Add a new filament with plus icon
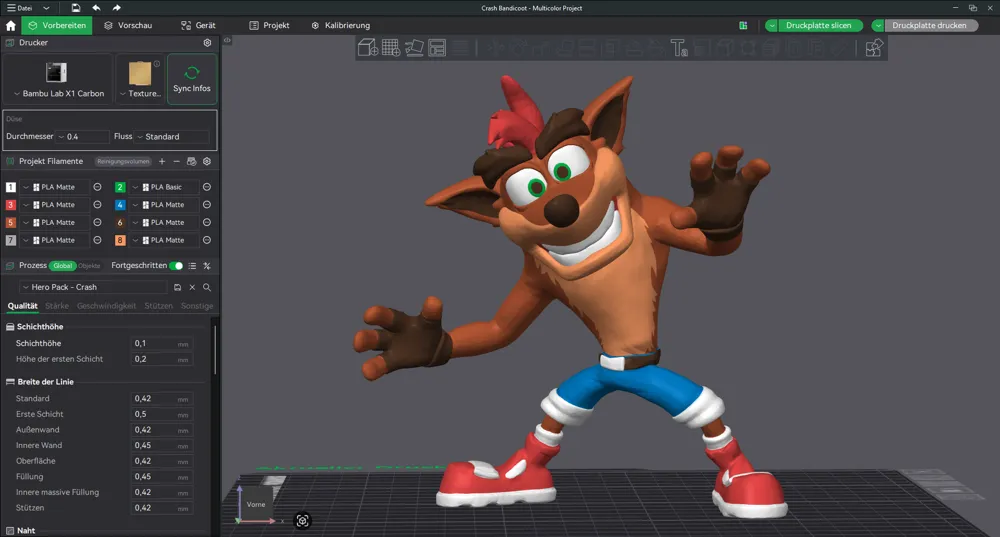1000x537 pixels. [x=162, y=161]
